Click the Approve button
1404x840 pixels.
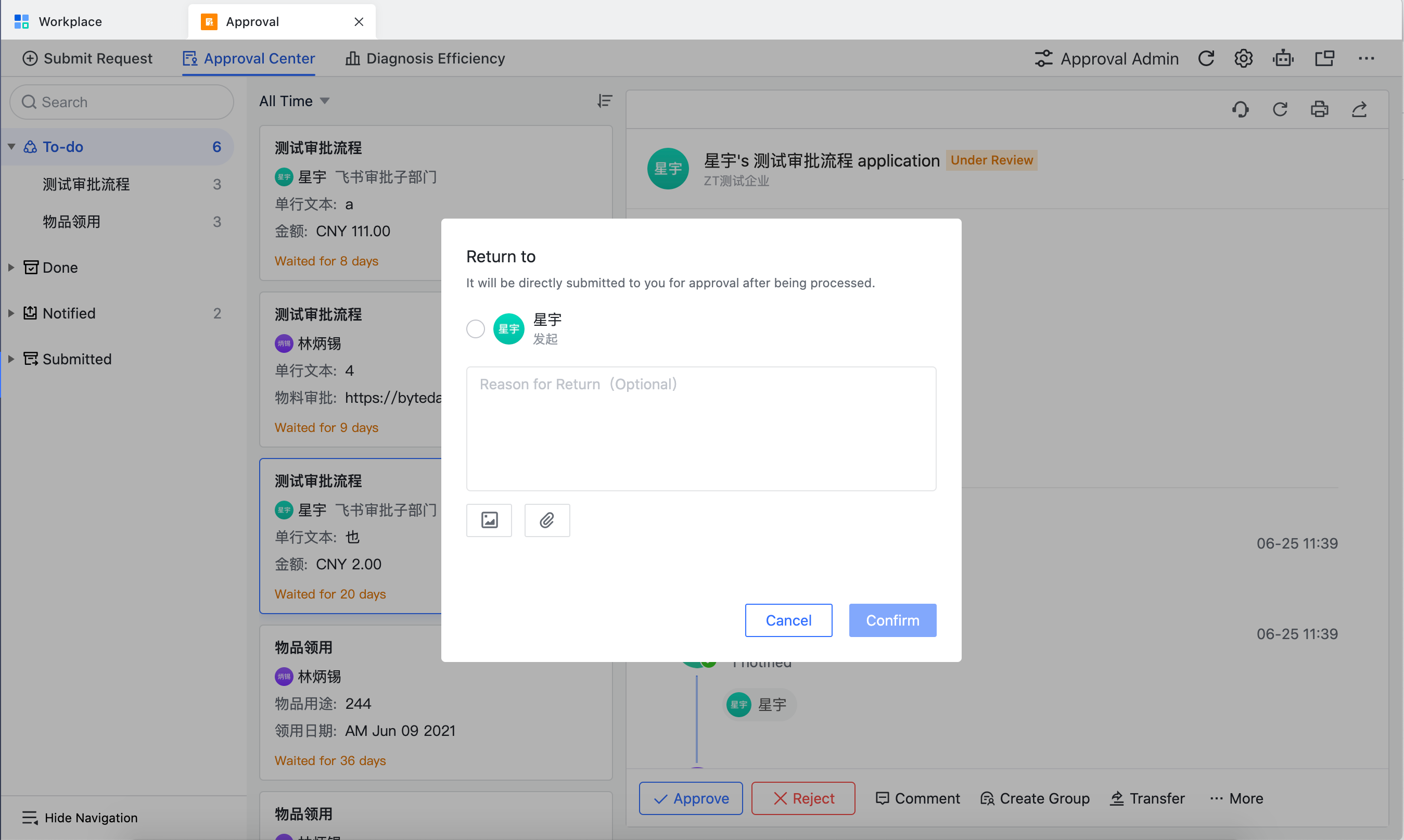coord(691,798)
